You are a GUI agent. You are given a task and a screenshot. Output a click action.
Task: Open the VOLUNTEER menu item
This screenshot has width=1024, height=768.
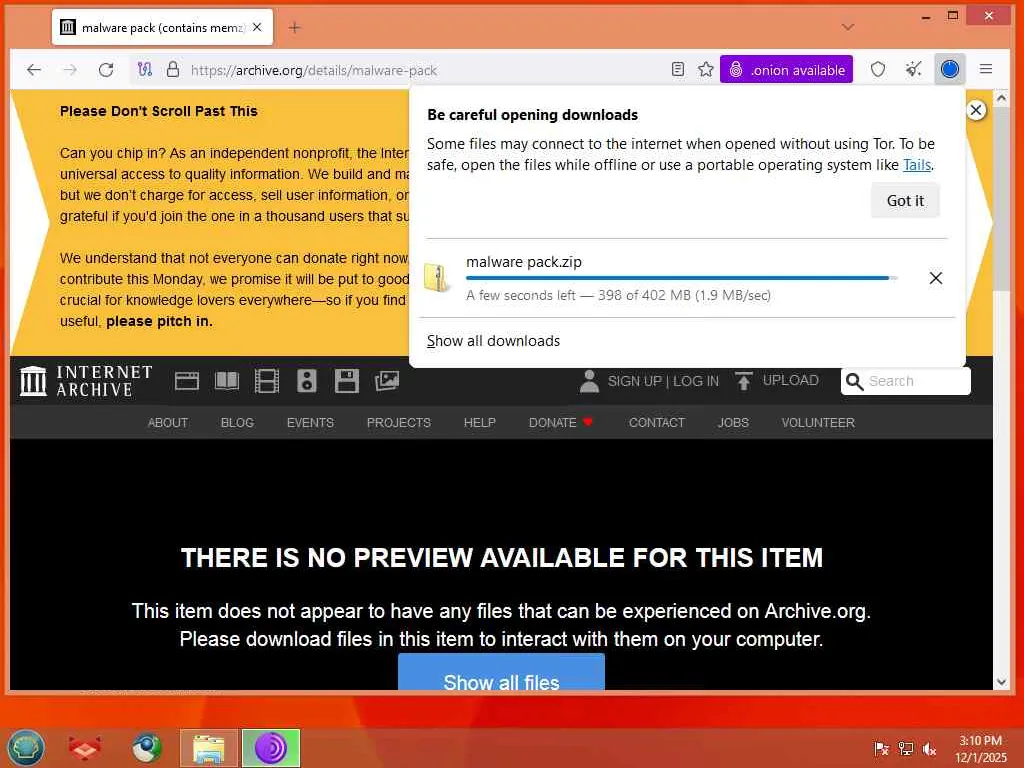818,423
